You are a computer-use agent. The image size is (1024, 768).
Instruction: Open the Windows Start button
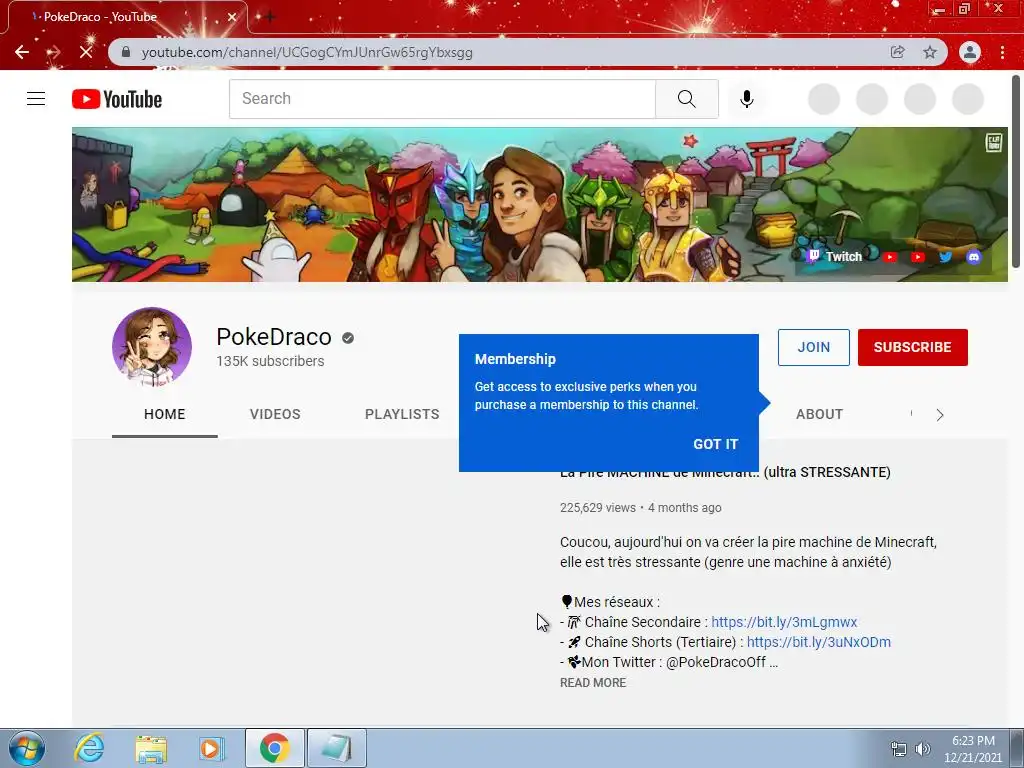26,748
